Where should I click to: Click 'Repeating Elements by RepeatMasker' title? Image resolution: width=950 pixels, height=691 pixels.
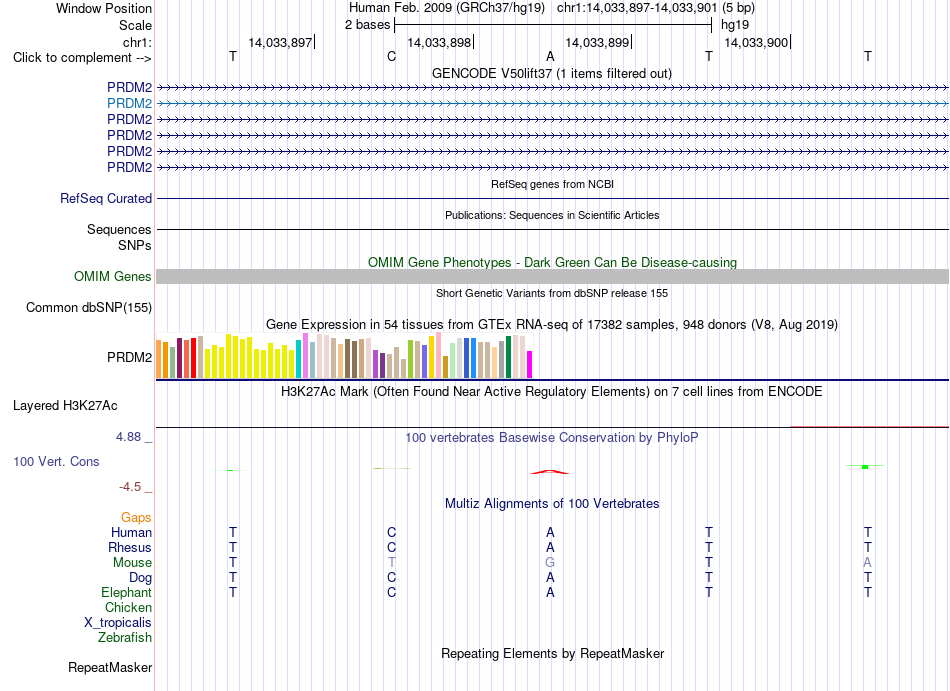(552, 653)
